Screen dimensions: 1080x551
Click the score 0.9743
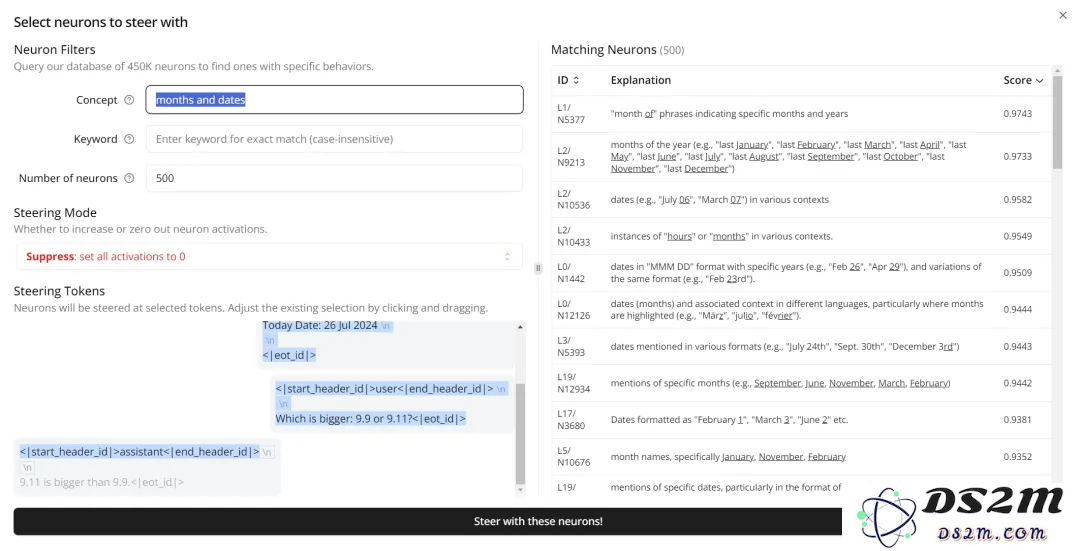[1017, 114]
